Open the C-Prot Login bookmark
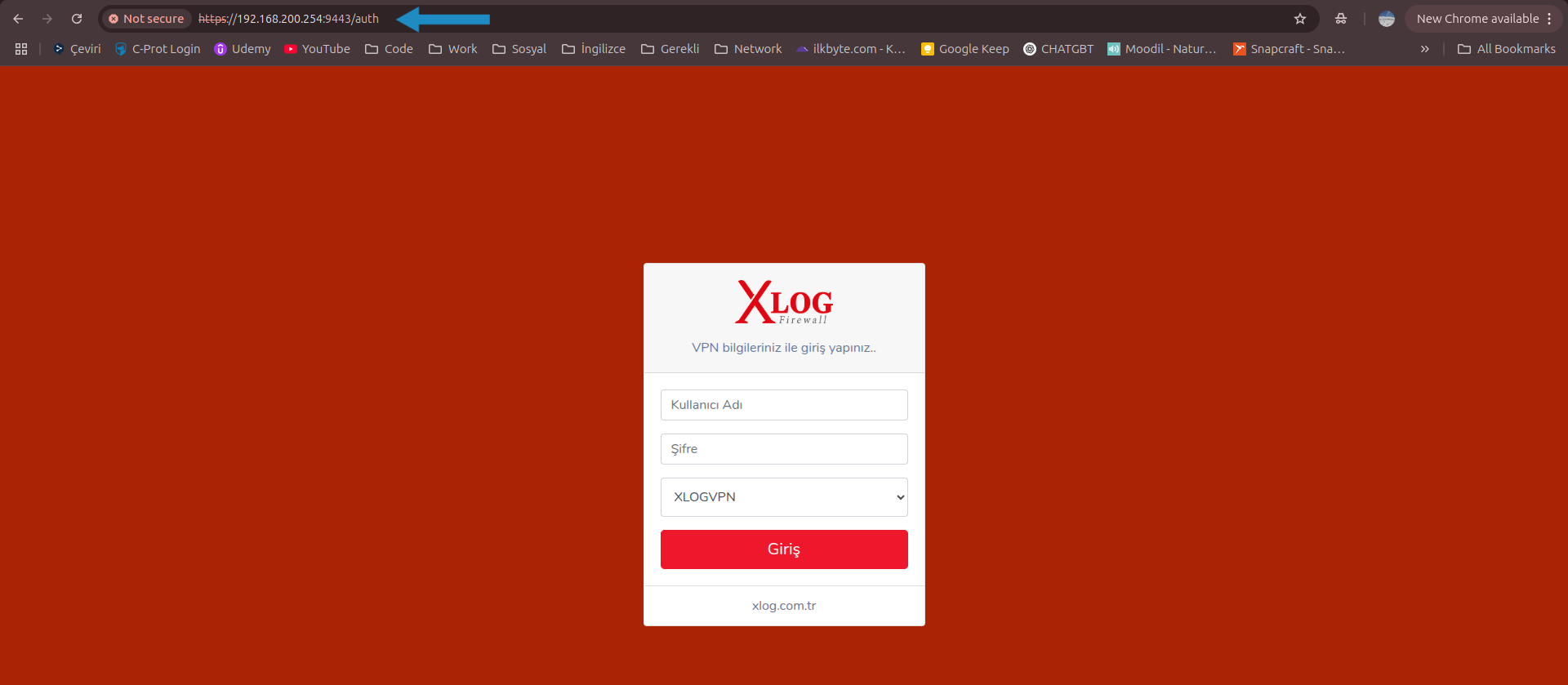Viewport: 1568px width, 685px height. (x=158, y=49)
